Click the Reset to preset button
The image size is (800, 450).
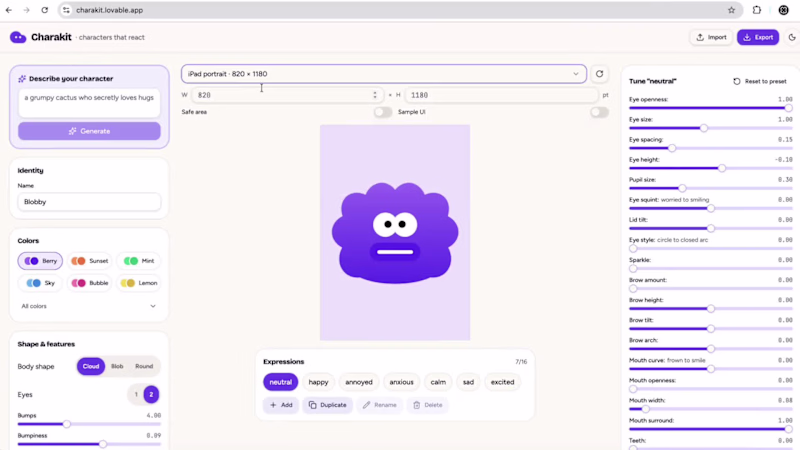pyautogui.click(x=760, y=82)
